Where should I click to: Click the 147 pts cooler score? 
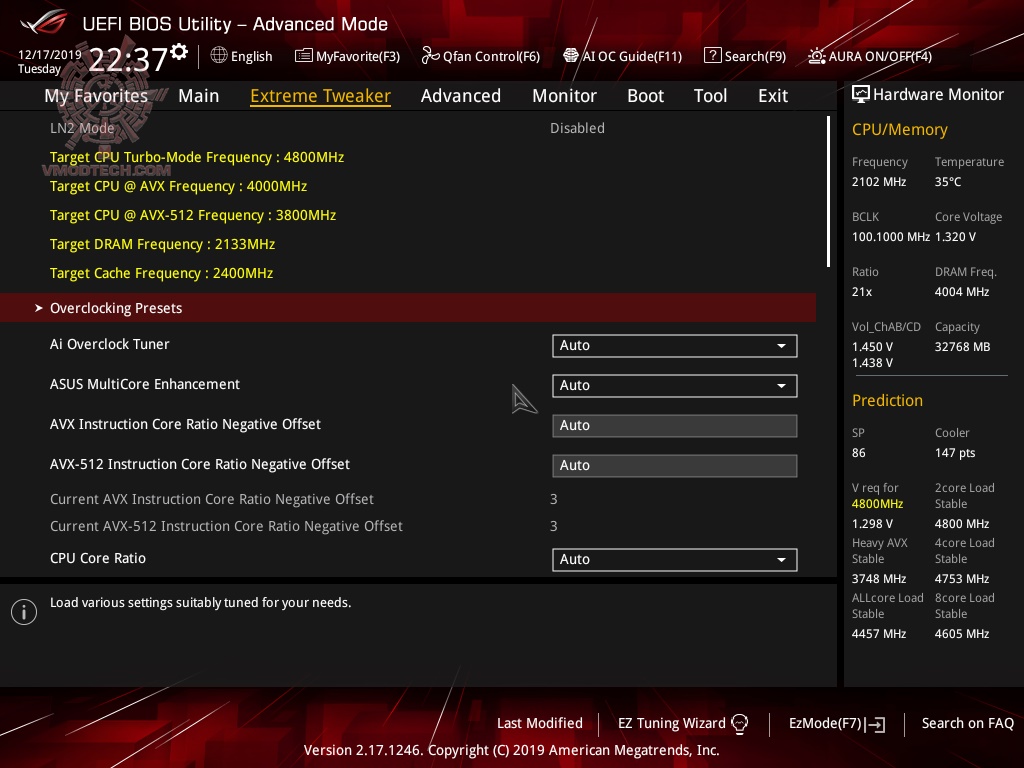[955, 453]
